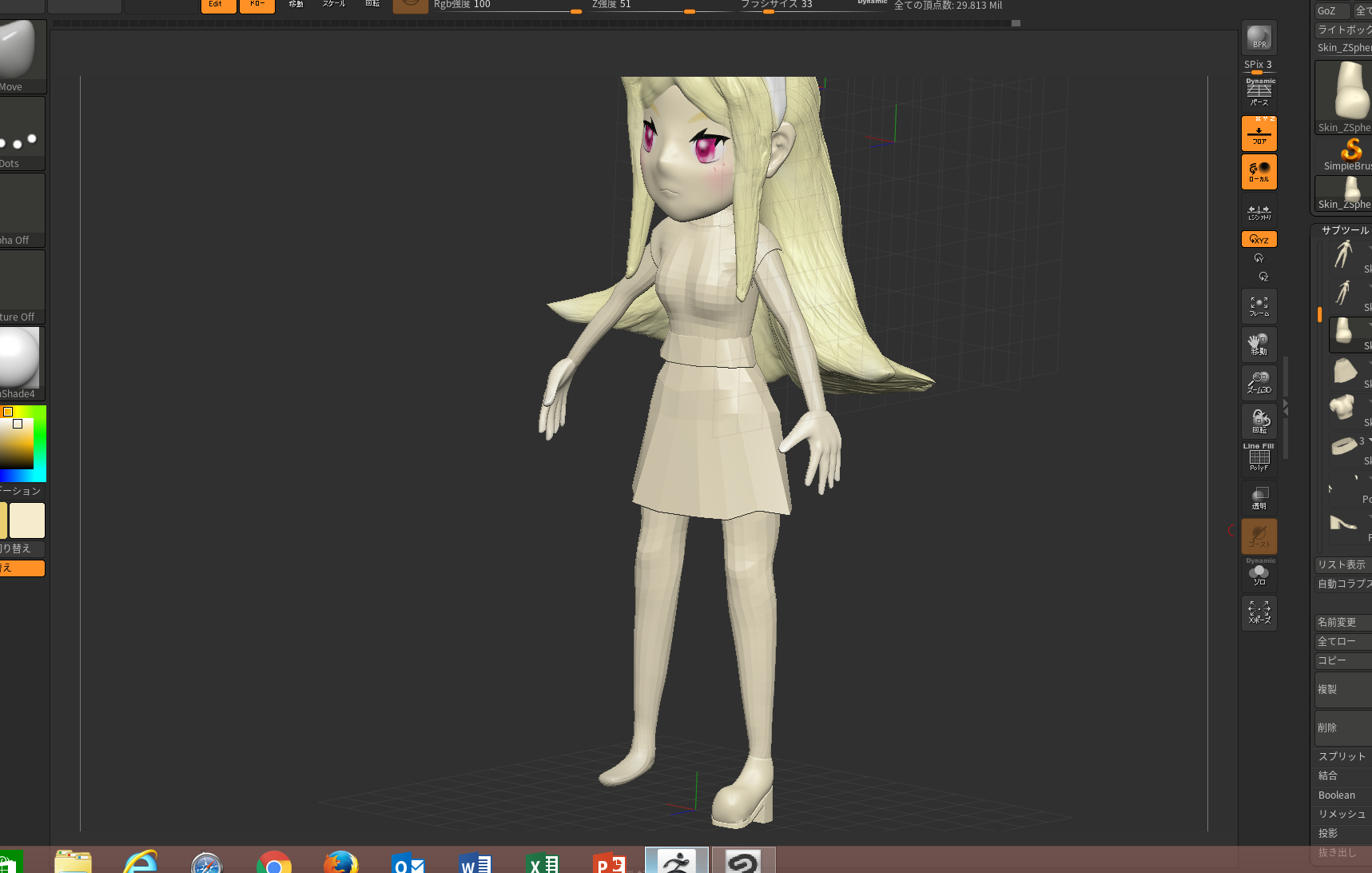The width and height of the screenshot is (1372, 873).
Task: Click the Zoom3D (ズーム3D) icon
Action: 1259,383
